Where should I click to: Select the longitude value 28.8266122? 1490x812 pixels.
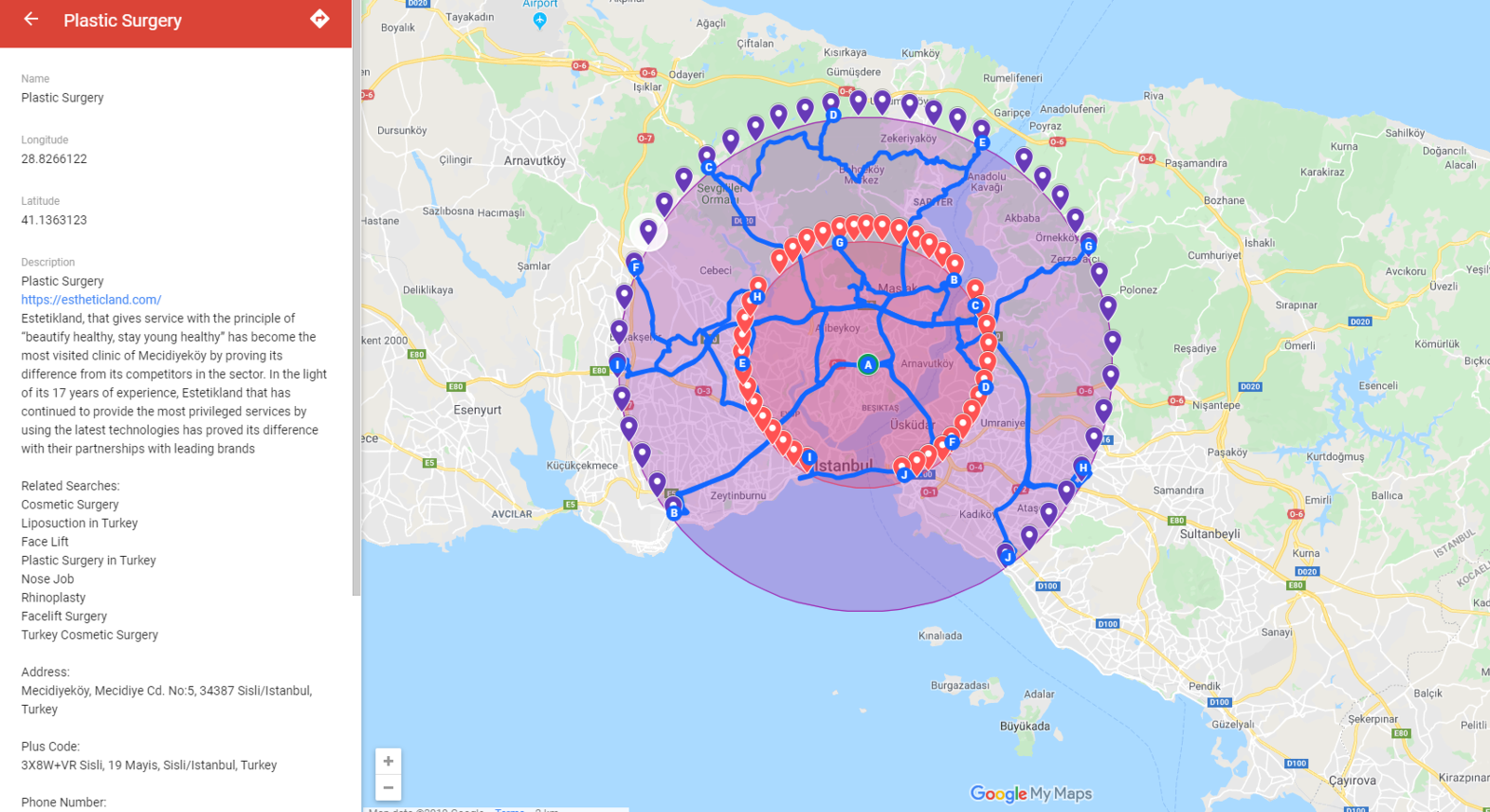[x=54, y=159]
